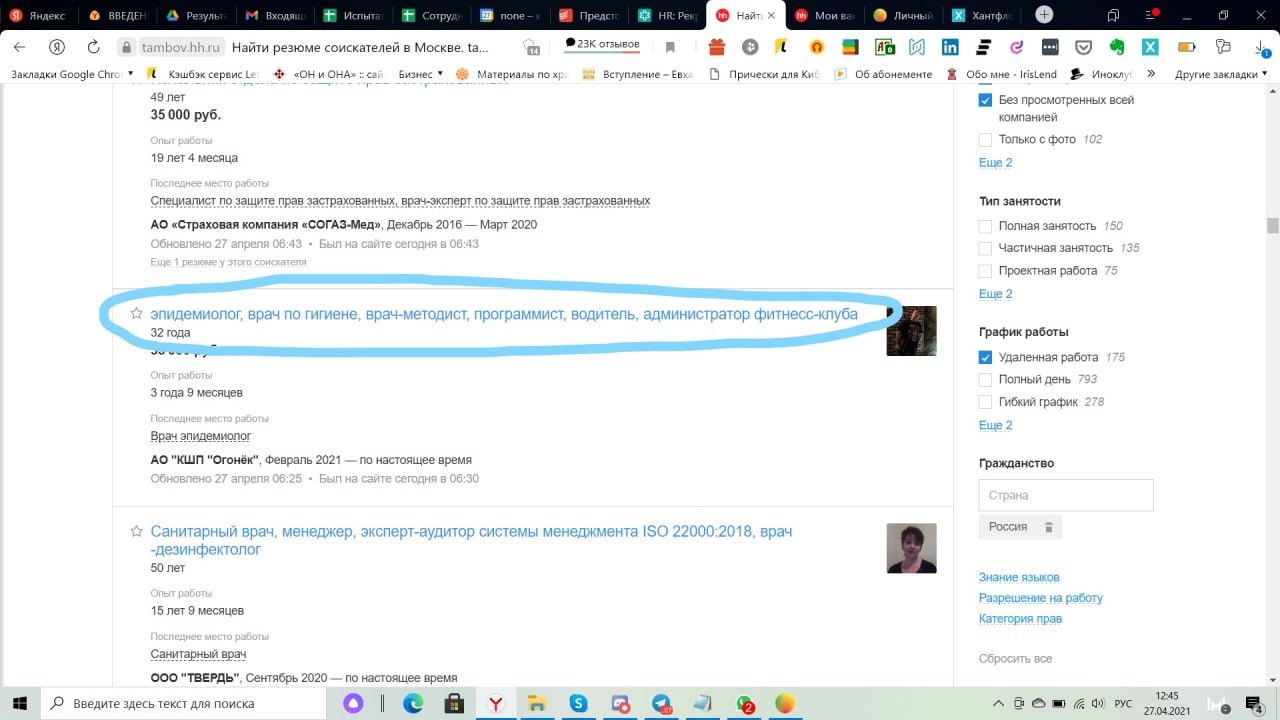Open эпидемиолог, врач по гигиене resume
Screen dimensions: 1280x720
pyautogui.click(x=504, y=314)
